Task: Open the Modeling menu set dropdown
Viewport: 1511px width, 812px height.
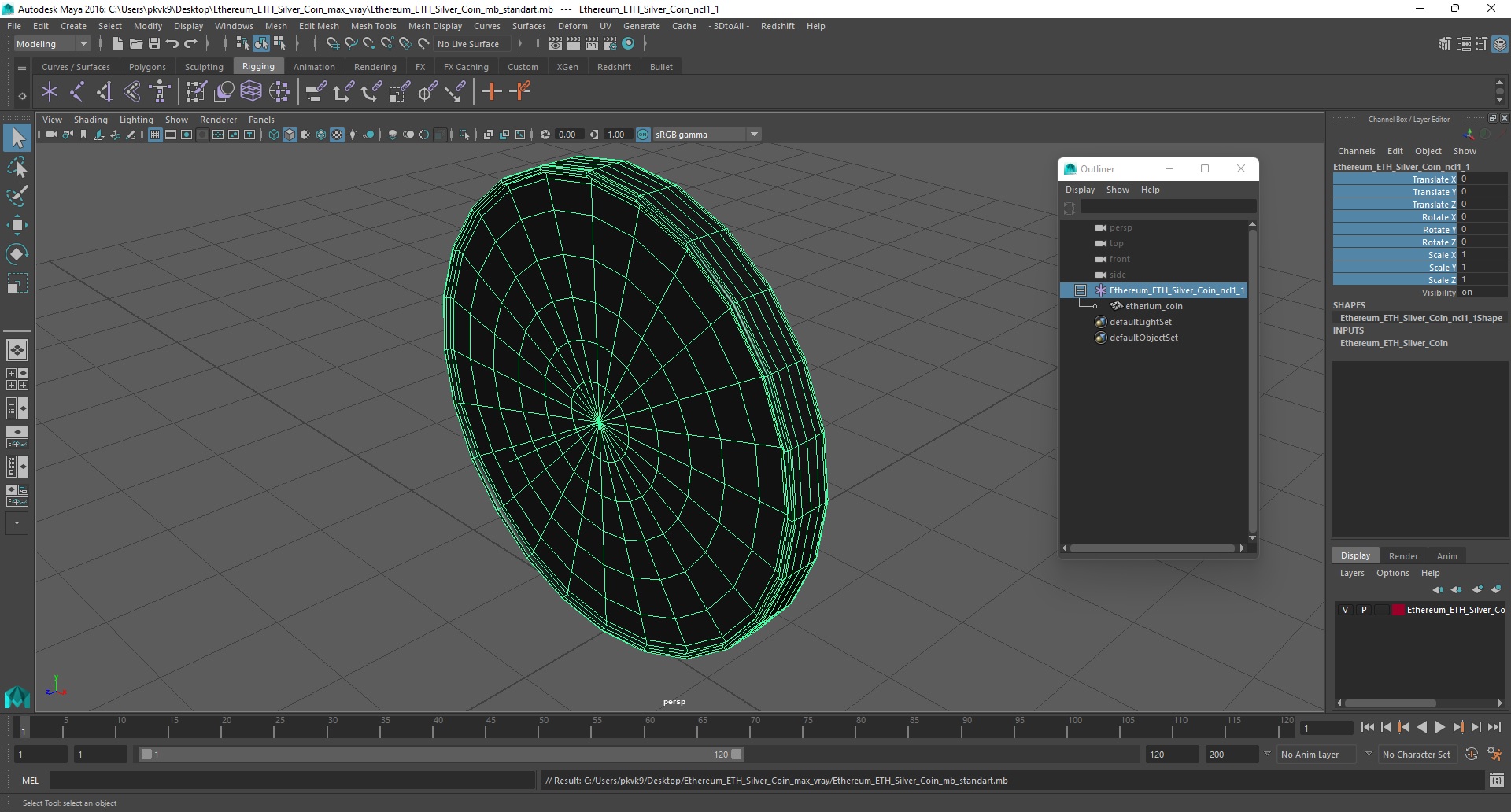Action: pos(52,44)
